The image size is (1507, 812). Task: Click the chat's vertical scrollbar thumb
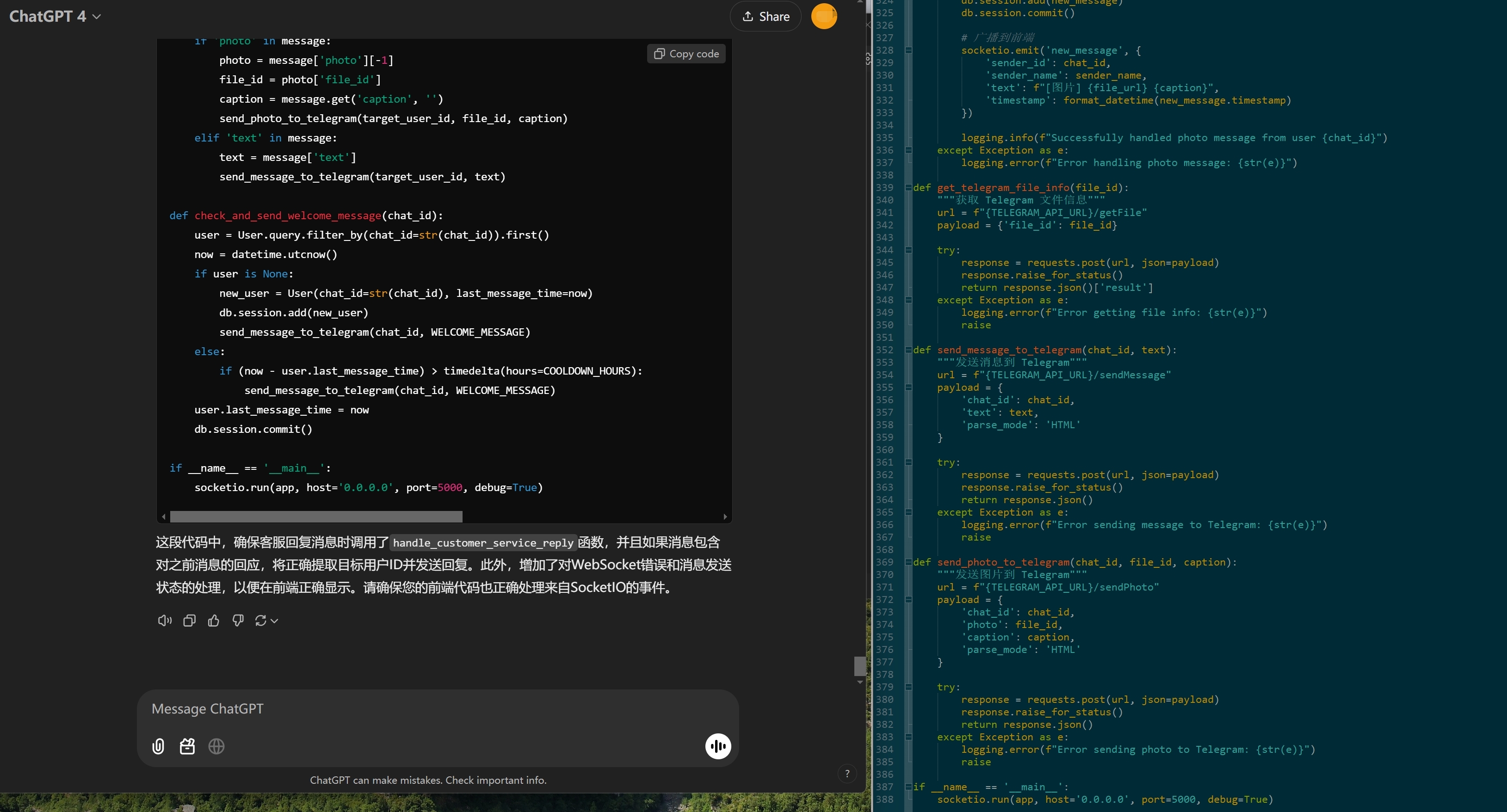(x=859, y=666)
